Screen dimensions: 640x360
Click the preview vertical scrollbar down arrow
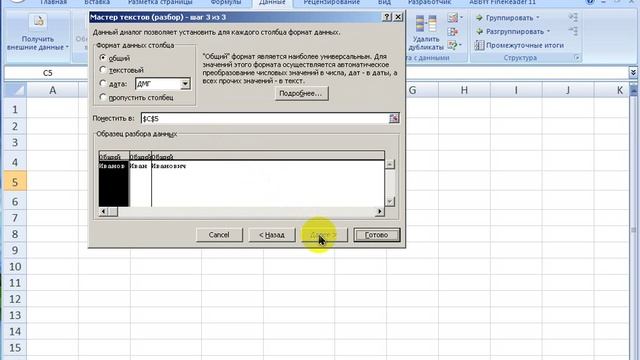pos(390,202)
